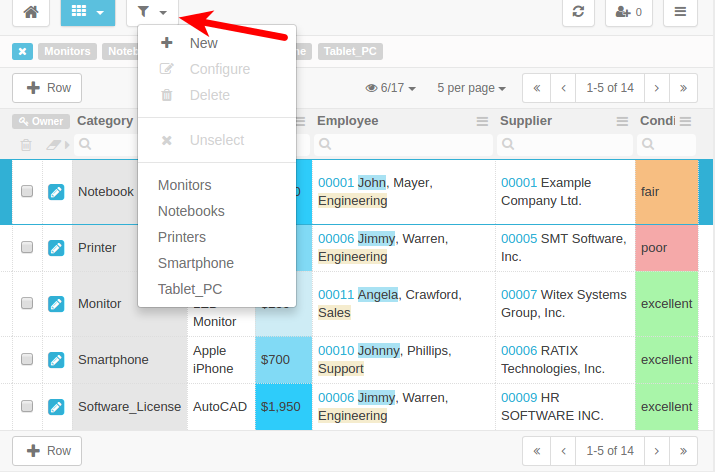
Task: Choose Configure in the filter menu
Action: [x=217, y=69]
